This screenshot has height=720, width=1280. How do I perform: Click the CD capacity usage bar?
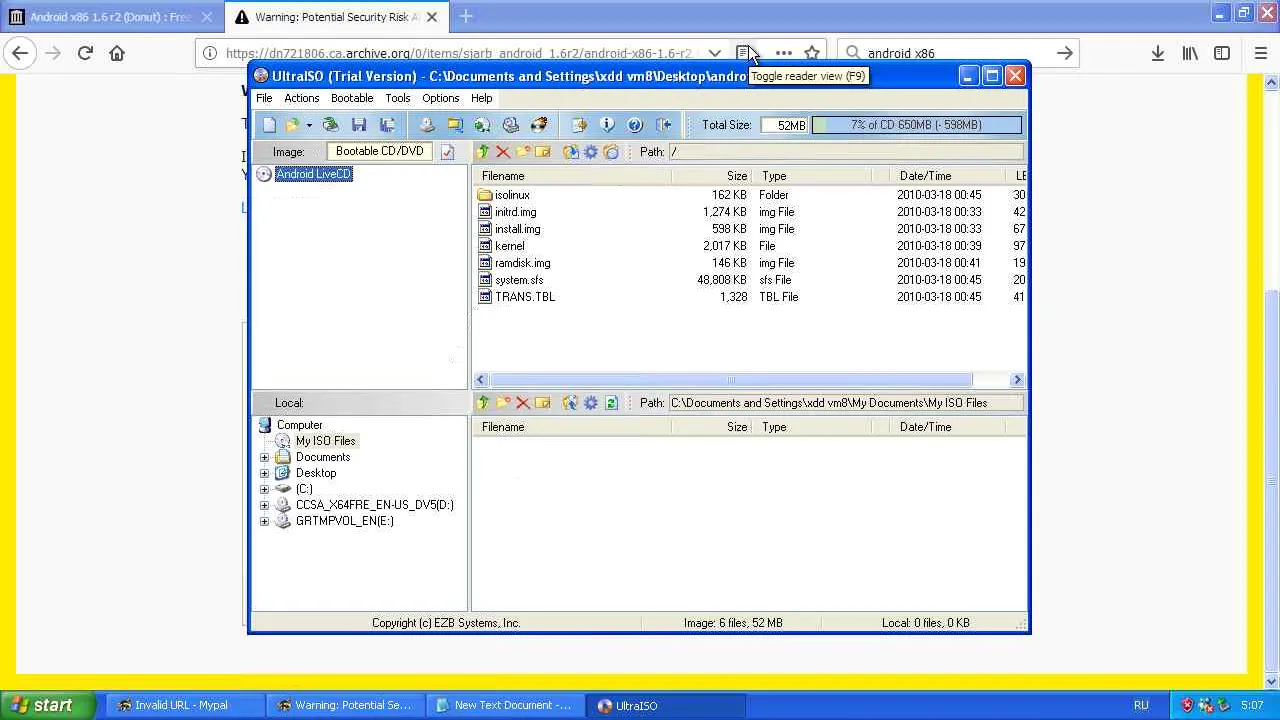click(916, 125)
